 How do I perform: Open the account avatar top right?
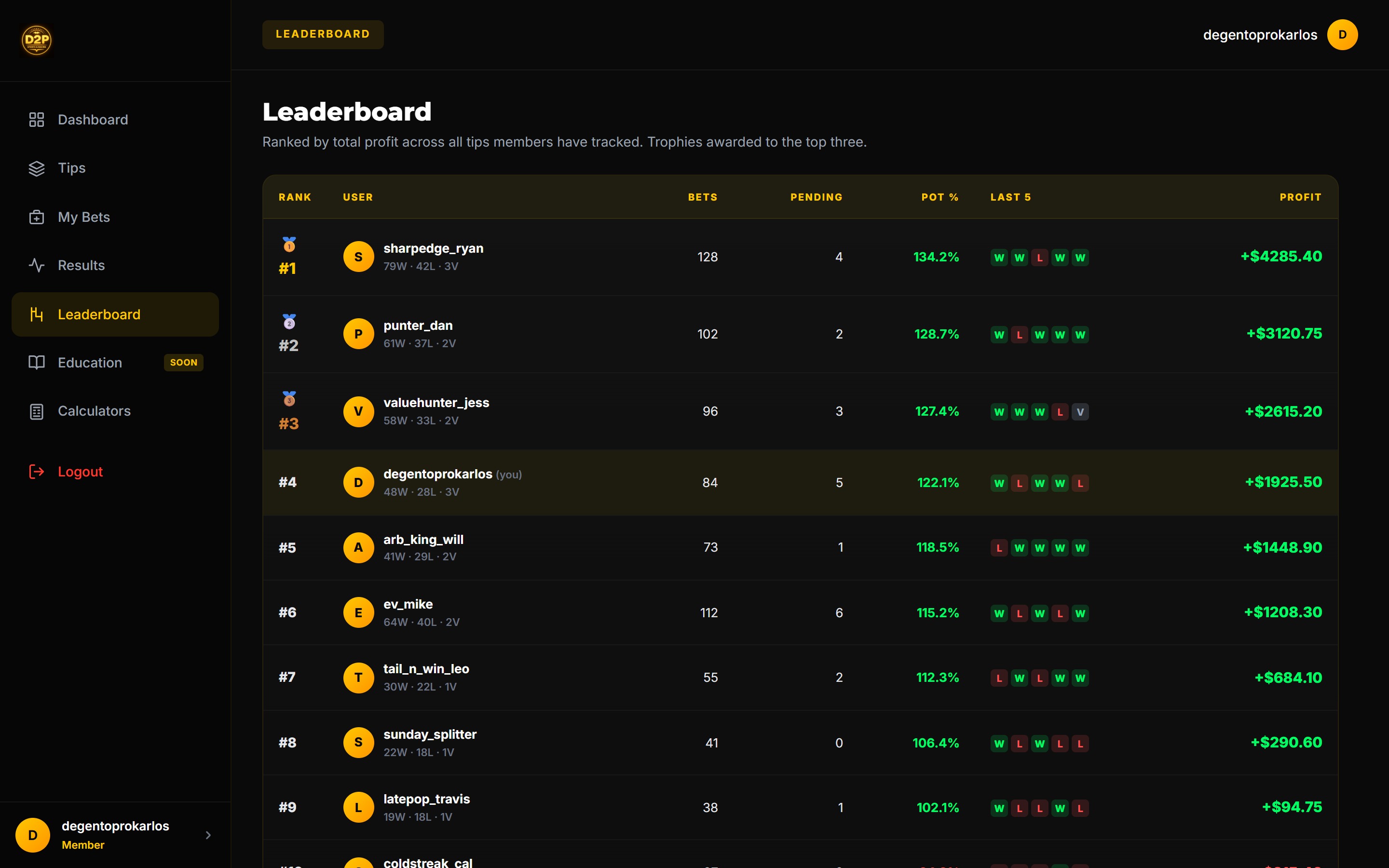(1342, 34)
